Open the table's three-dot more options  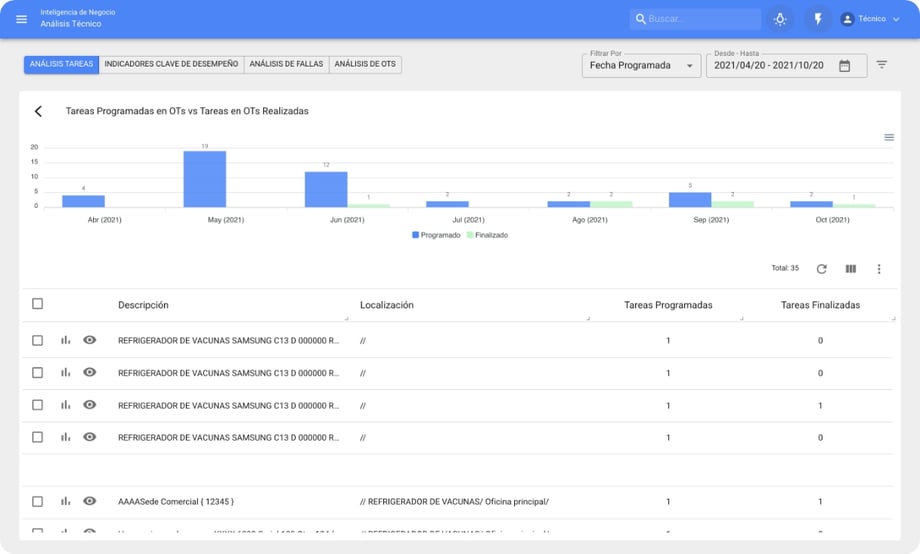pos(878,269)
